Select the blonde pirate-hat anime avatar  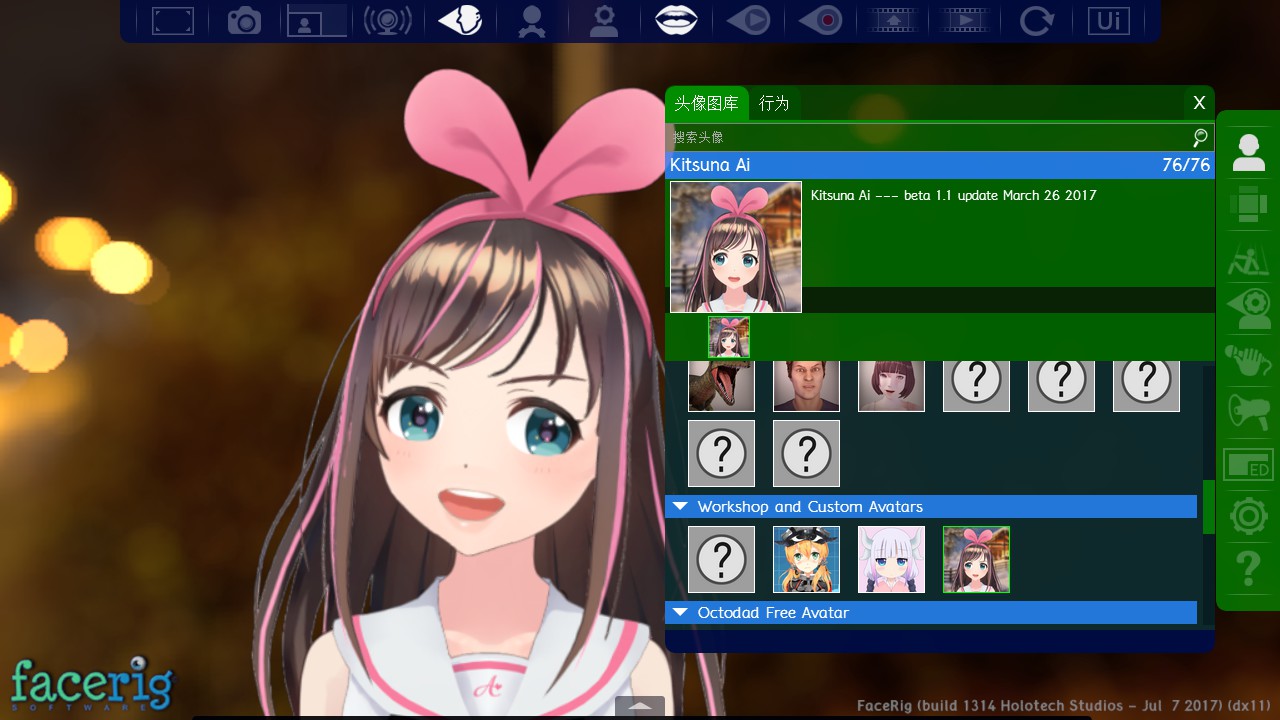click(806, 559)
